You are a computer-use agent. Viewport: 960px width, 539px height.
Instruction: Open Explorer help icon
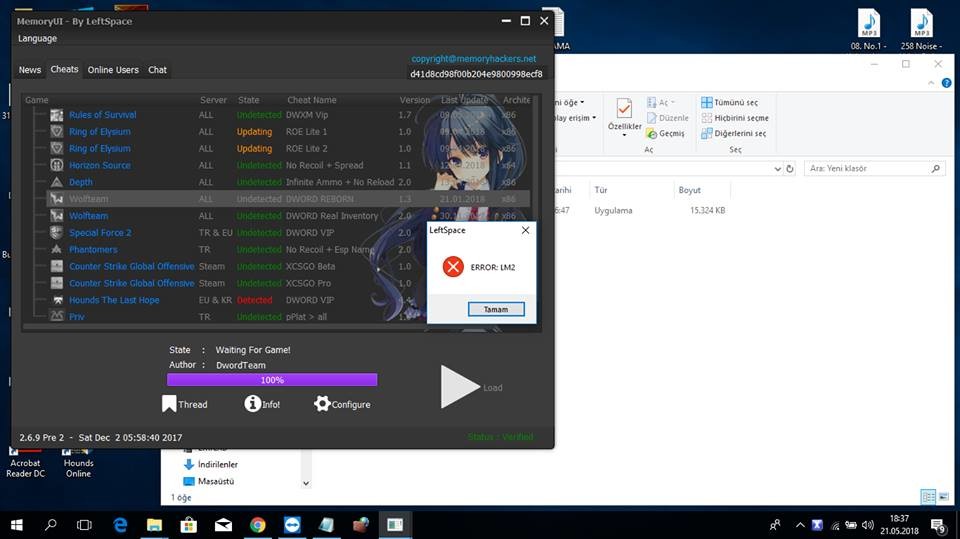pos(947,83)
